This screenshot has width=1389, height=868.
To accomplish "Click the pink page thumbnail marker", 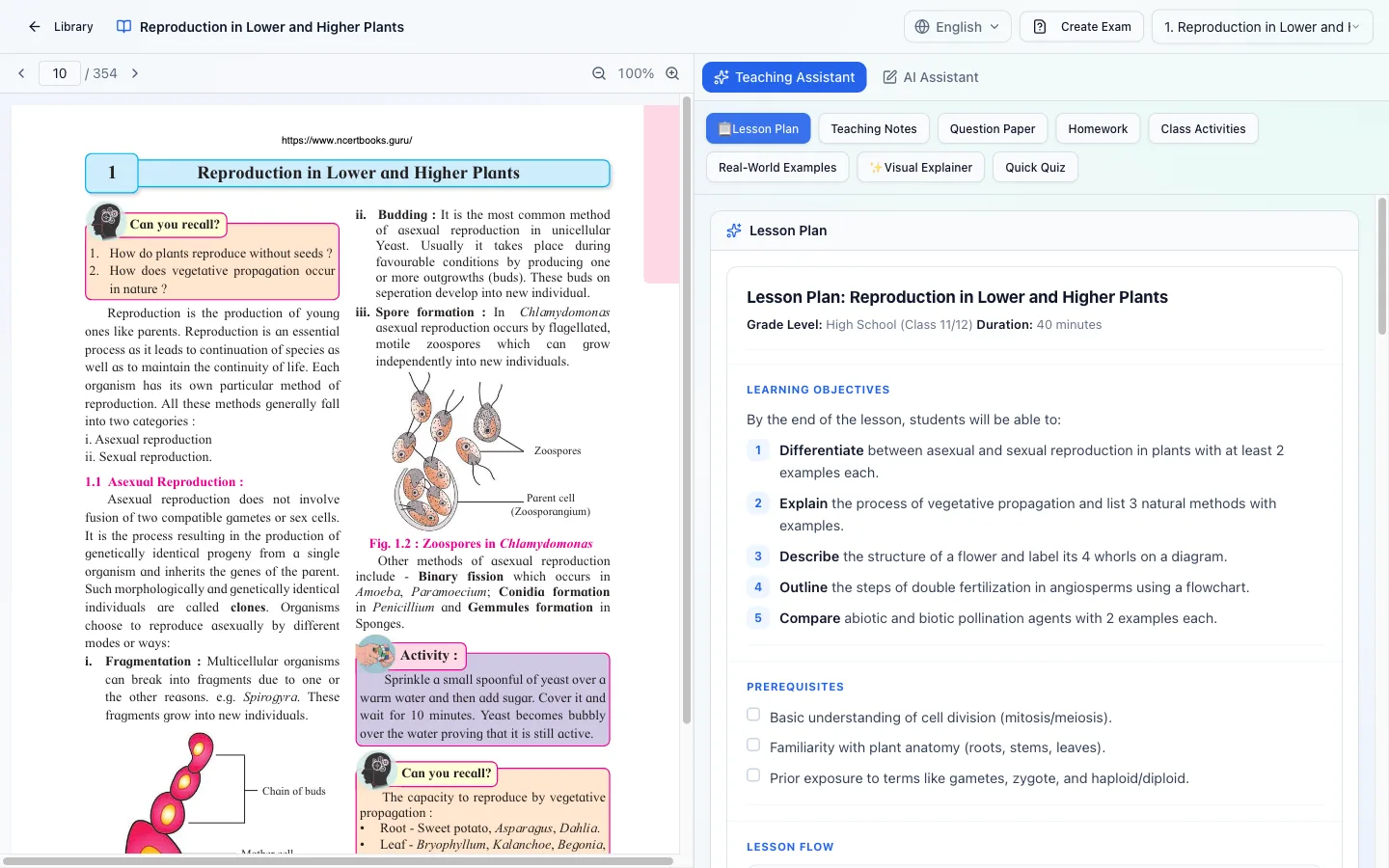I will click(662, 194).
